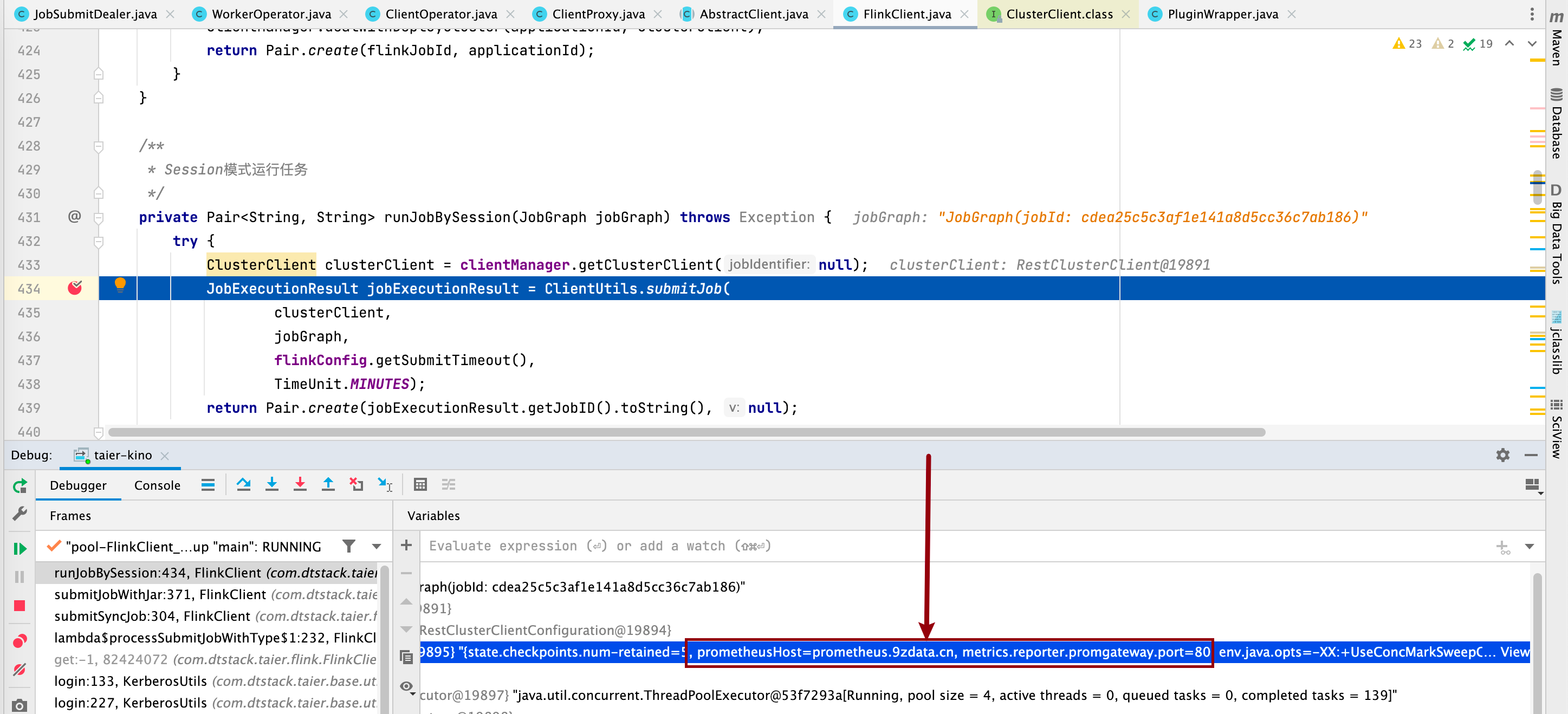
Task: Click the Rerun debug session icon
Action: coord(20,486)
